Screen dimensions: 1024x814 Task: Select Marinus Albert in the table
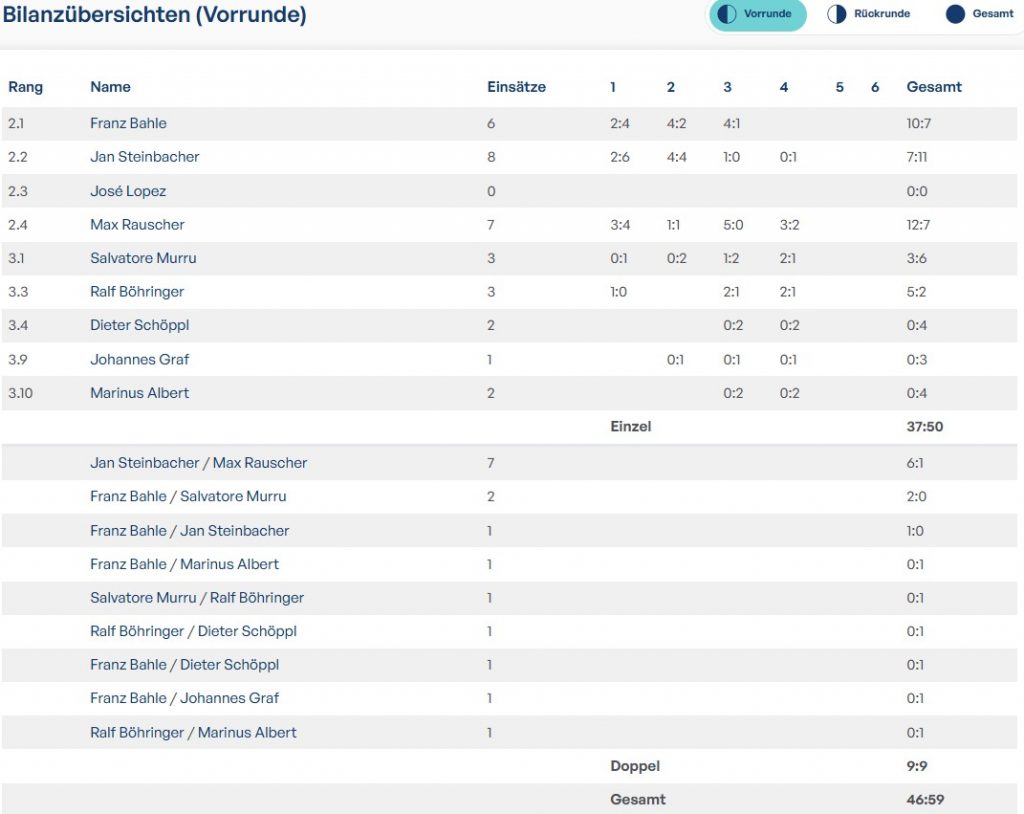tap(139, 393)
